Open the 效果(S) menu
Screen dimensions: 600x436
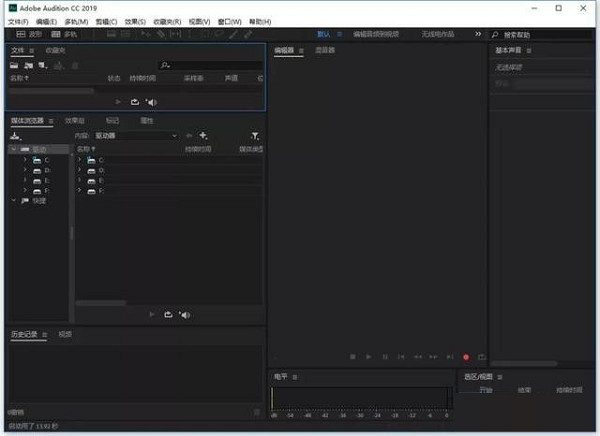(x=135, y=22)
